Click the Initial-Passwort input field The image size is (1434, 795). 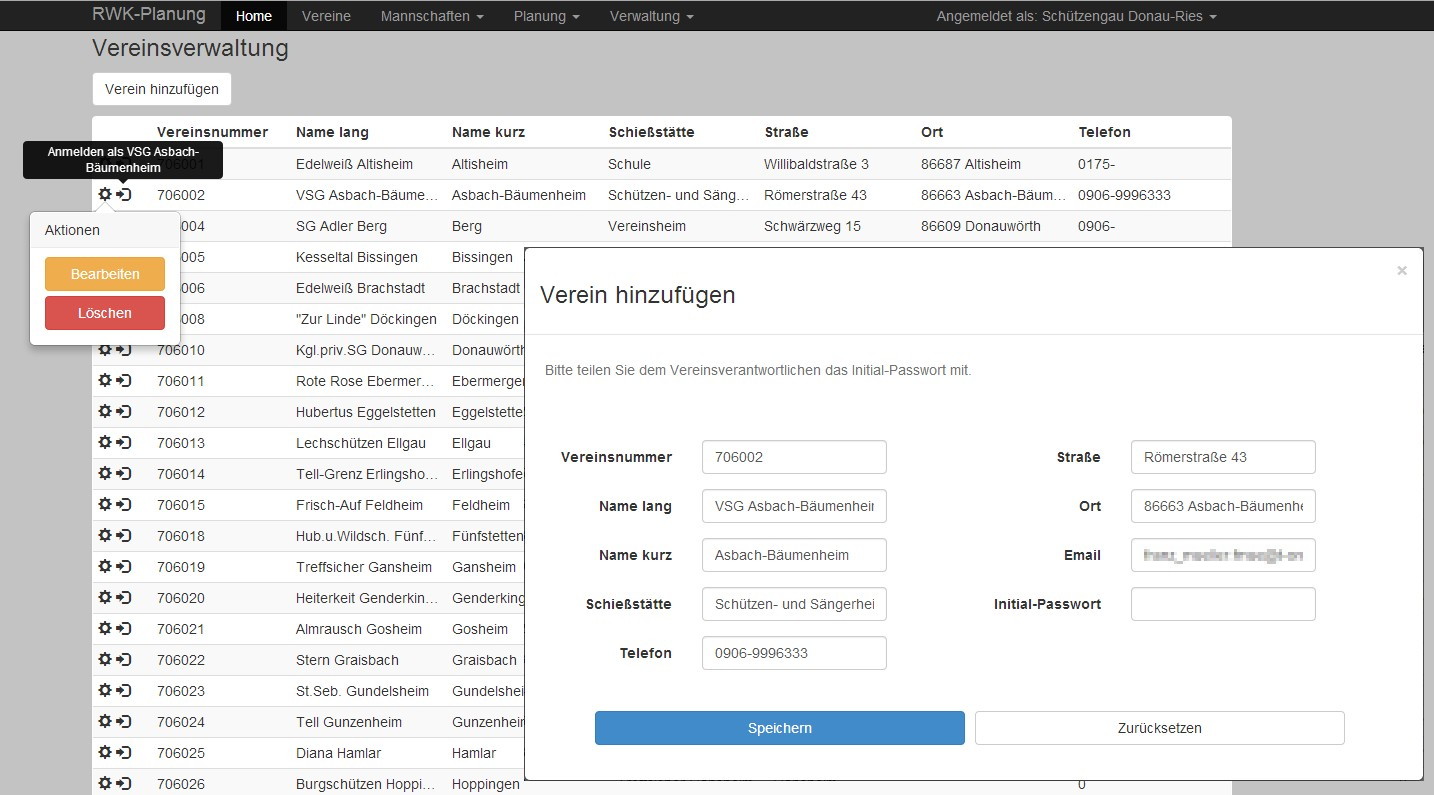[1222, 604]
